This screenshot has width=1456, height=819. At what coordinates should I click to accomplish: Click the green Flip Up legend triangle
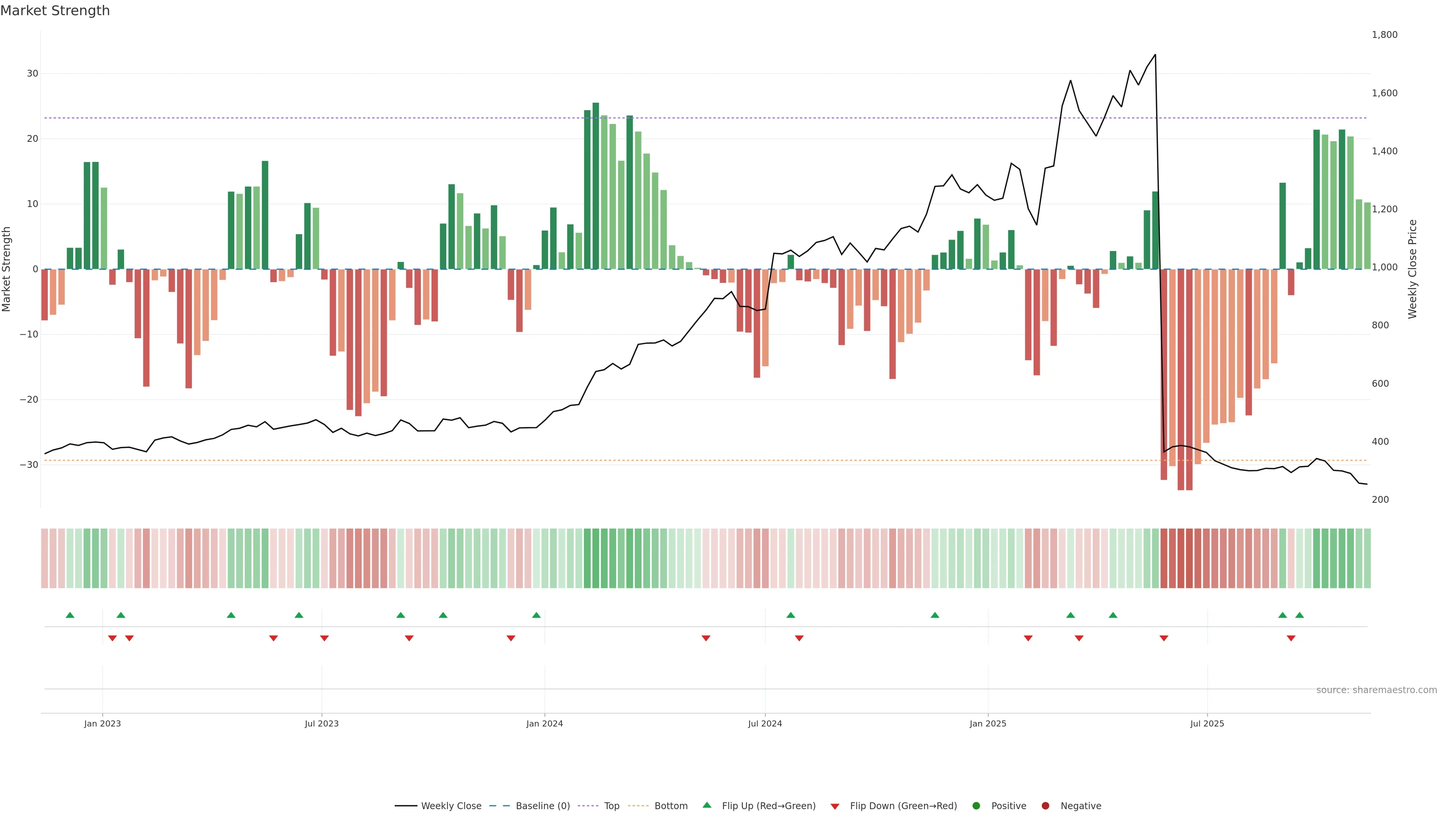click(706, 805)
